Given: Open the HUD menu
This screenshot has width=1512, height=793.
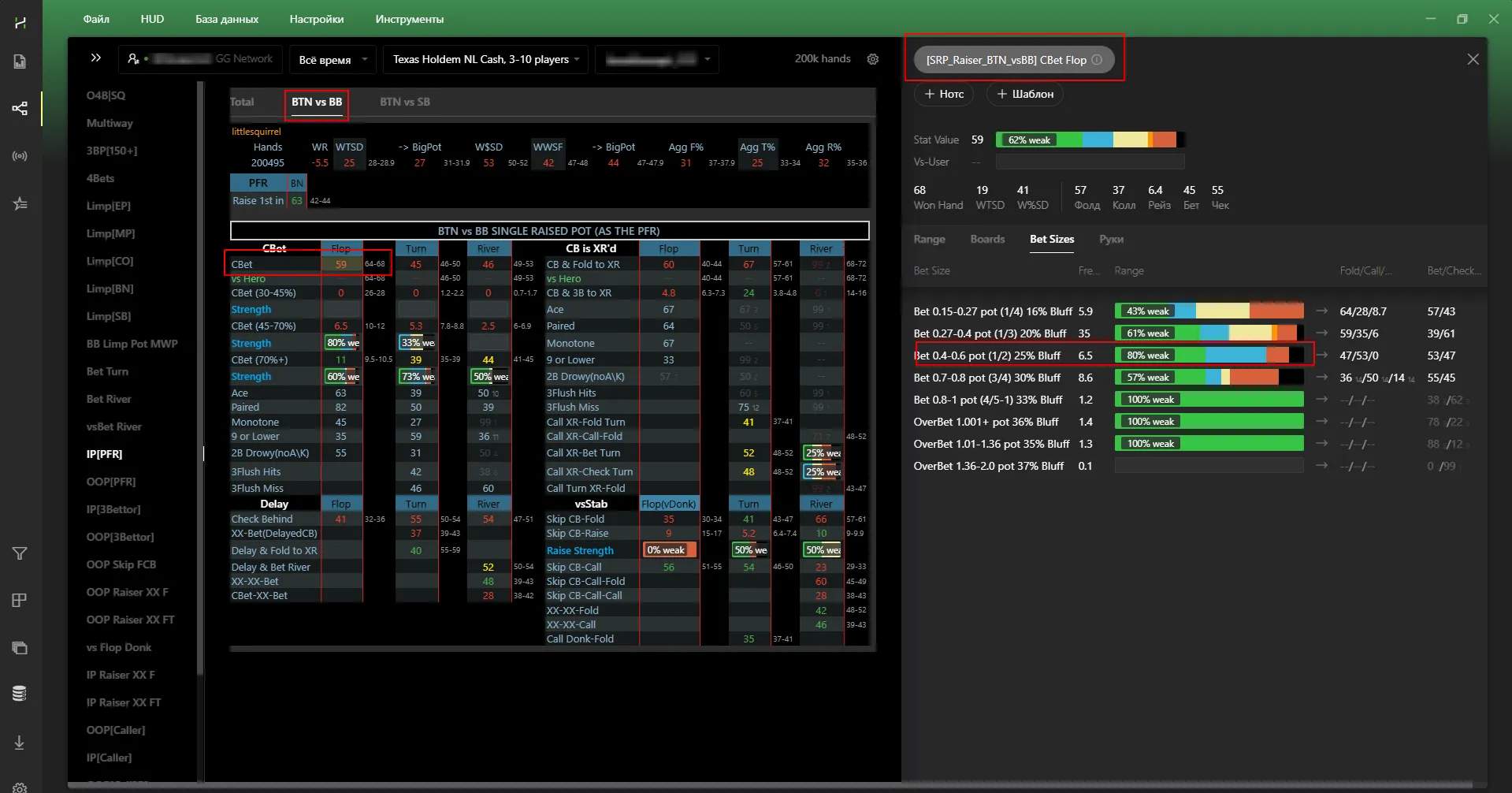Looking at the screenshot, I should coord(152,19).
